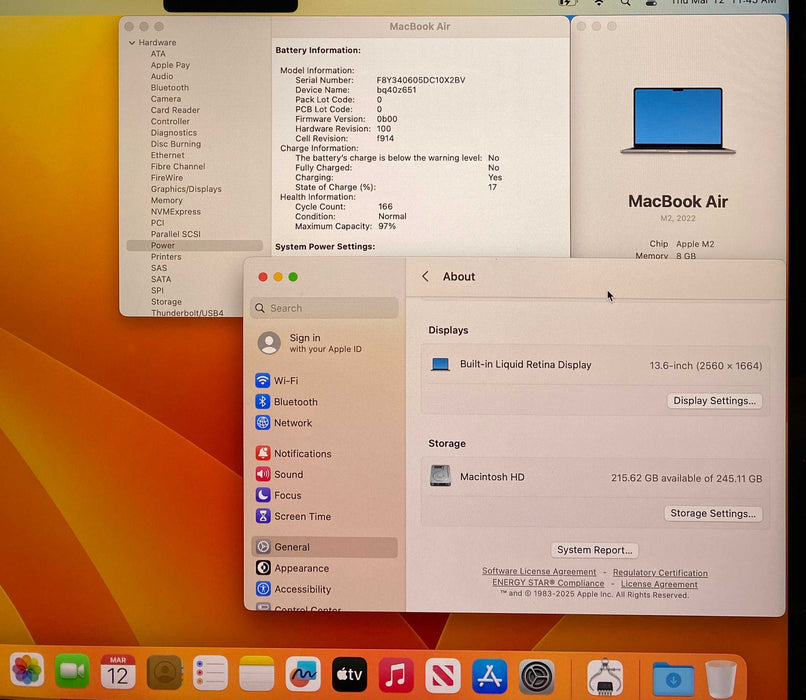
Task: Open Calendar showing MAR 12
Action: coord(118,671)
